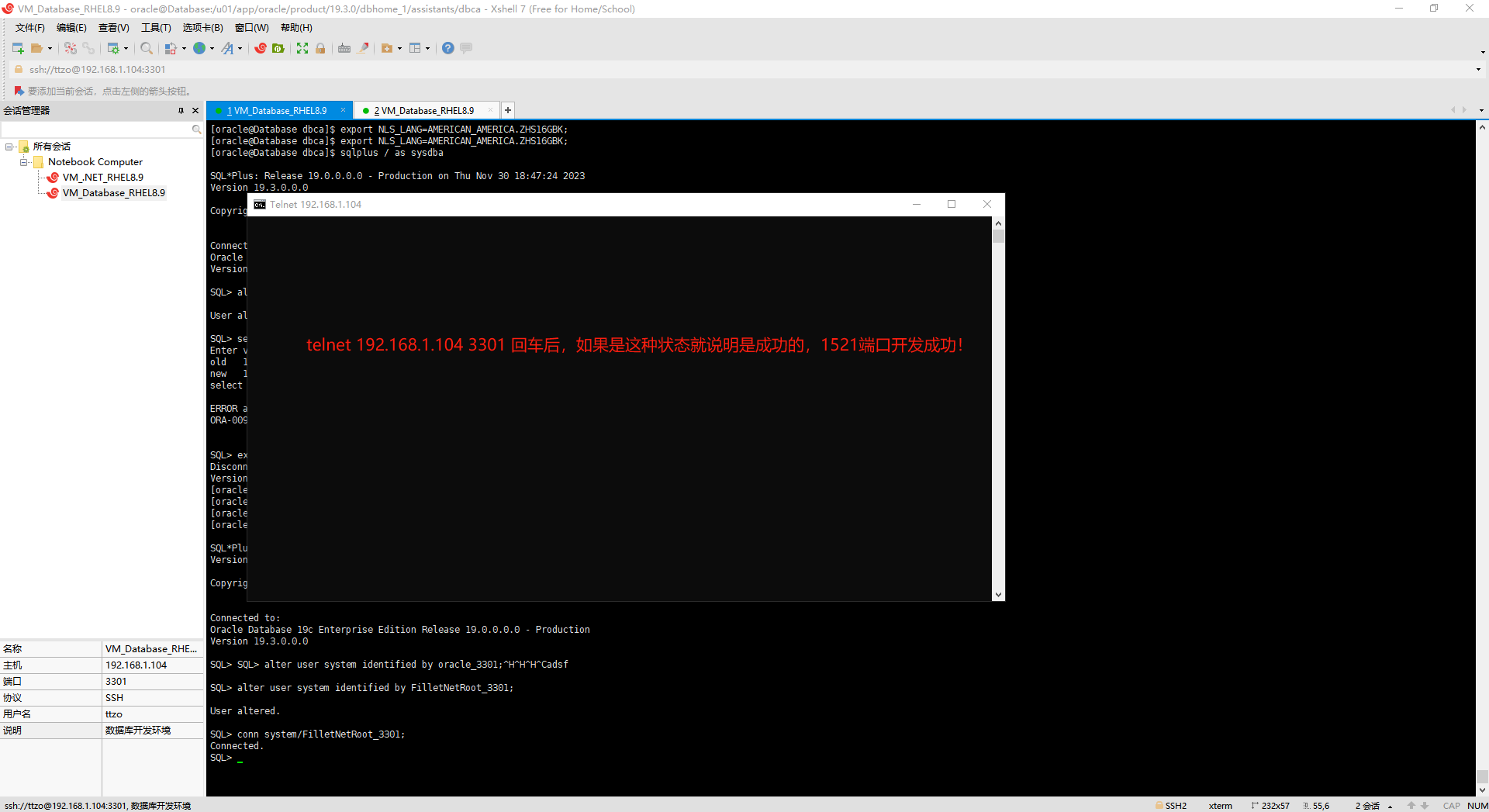Click the highlighter pen icon
This screenshot has height=812, width=1489.
click(x=363, y=48)
